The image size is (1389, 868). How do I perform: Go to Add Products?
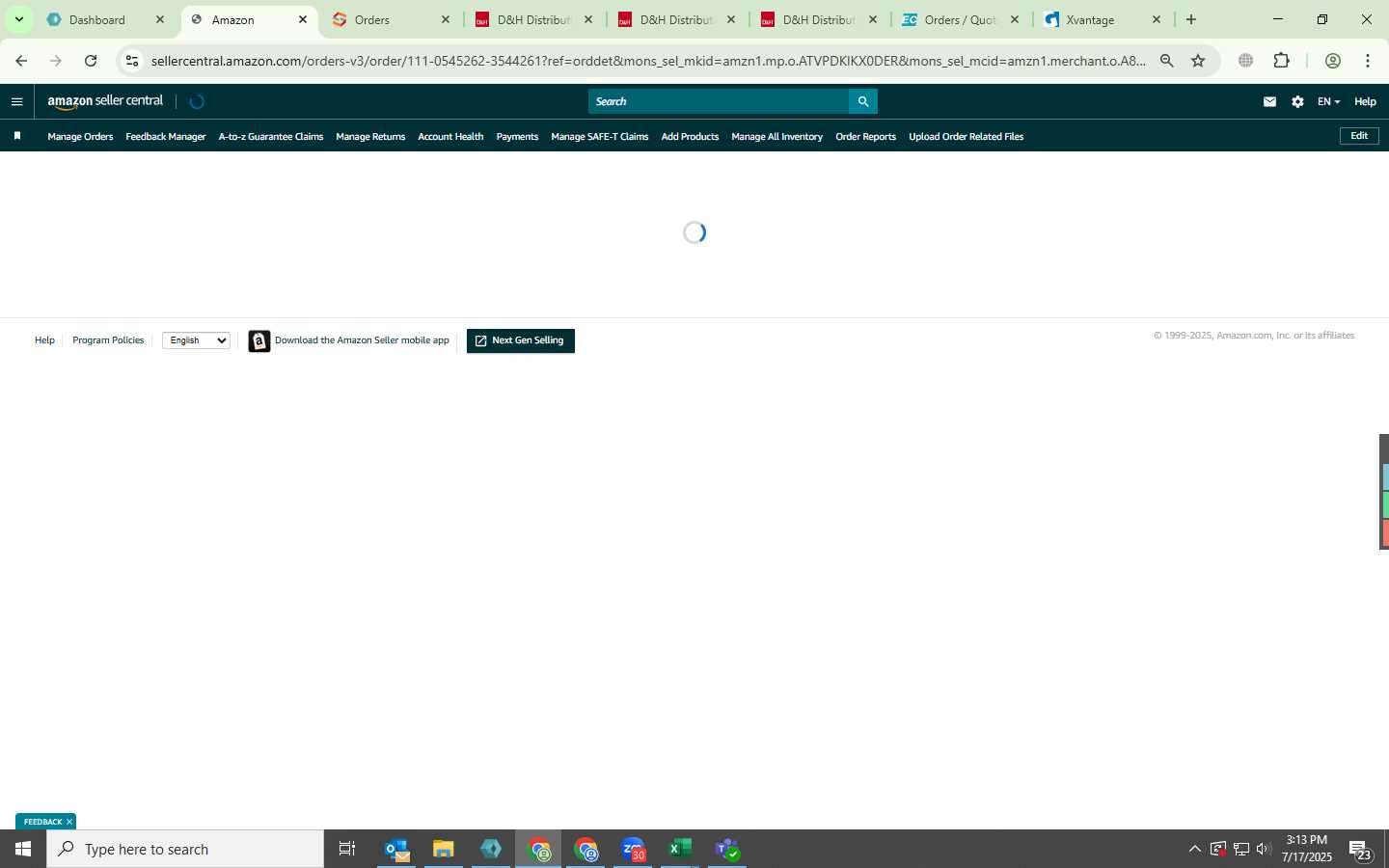point(690,137)
